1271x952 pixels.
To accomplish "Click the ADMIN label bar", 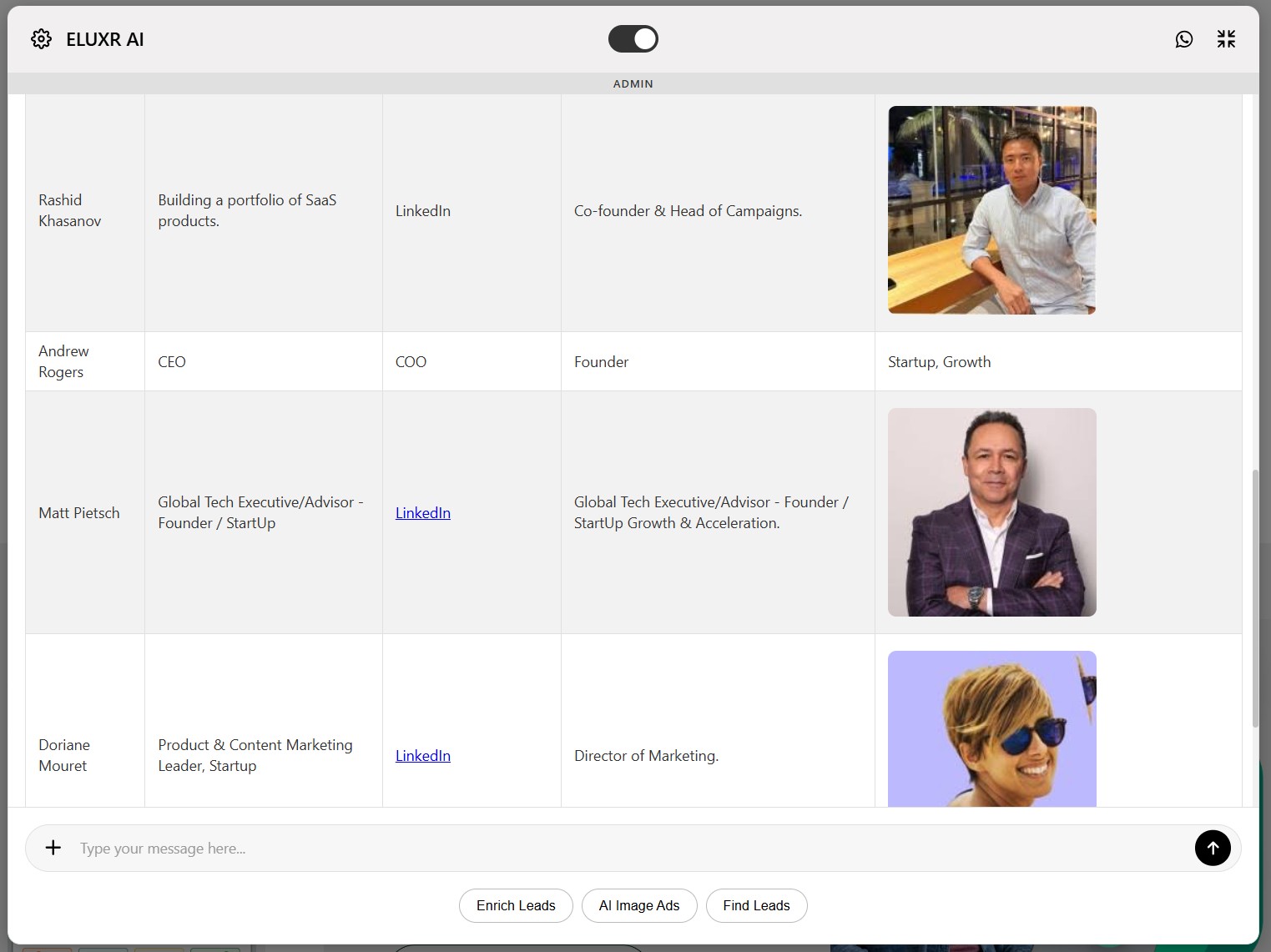I will (633, 83).
